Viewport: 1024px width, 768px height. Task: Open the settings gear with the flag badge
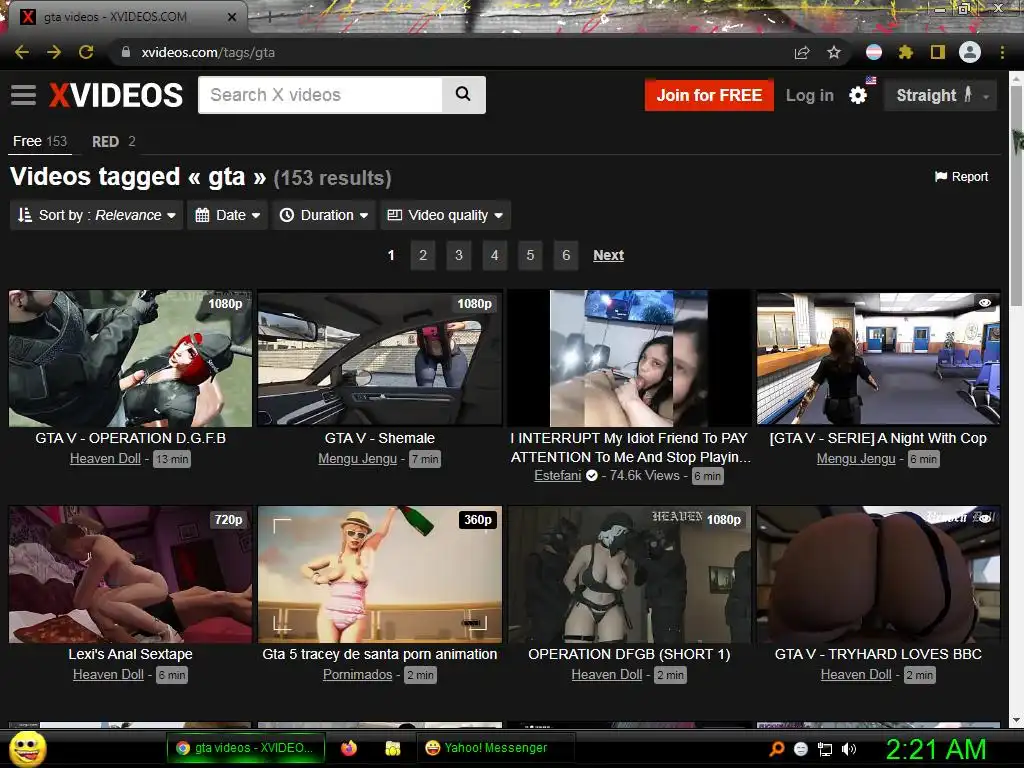click(x=859, y=94)
